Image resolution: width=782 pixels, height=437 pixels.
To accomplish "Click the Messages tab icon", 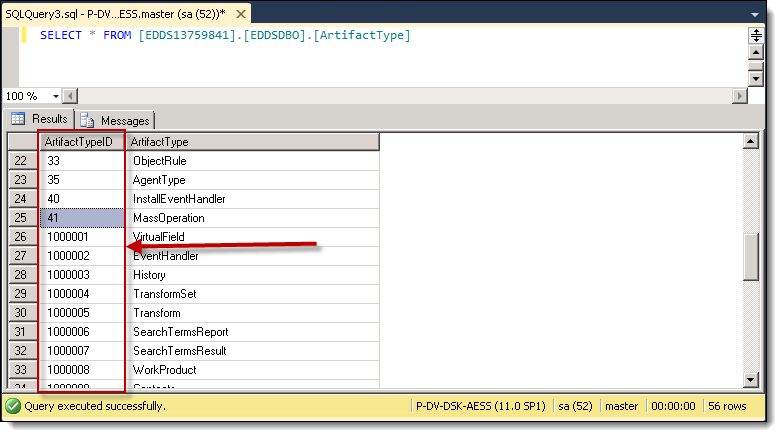I will click(x=87, y=121).
